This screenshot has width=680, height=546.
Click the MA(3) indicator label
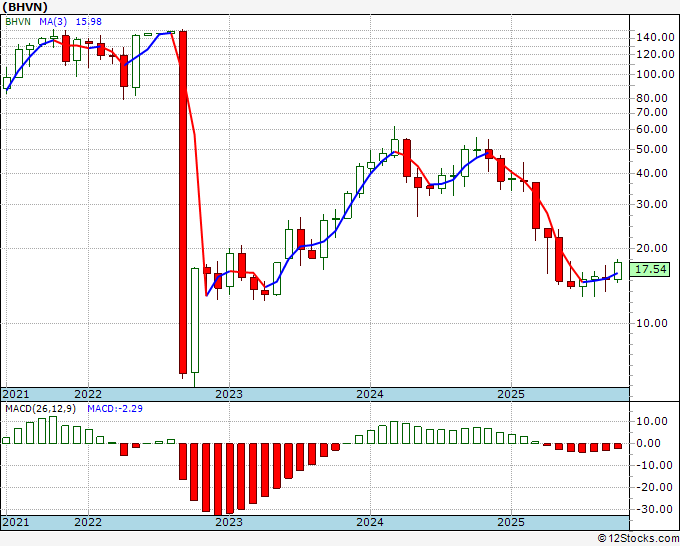53,21
